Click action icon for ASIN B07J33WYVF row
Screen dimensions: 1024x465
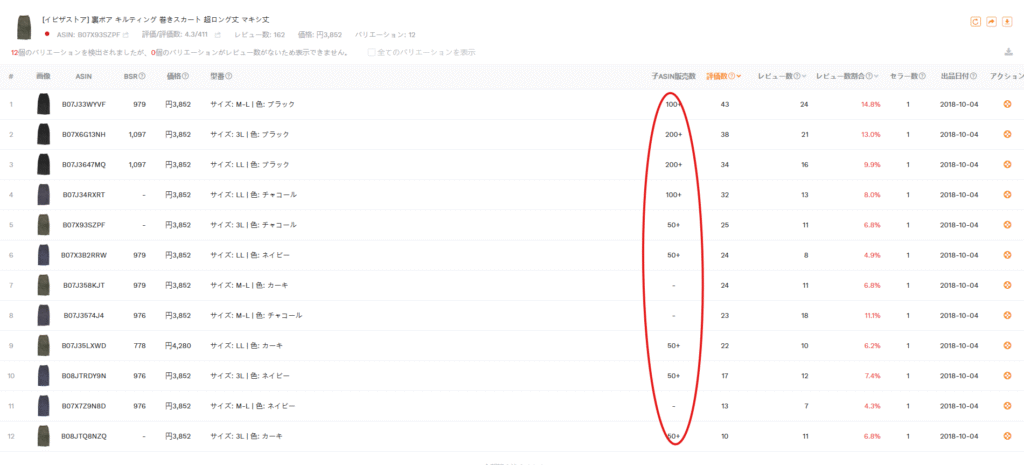pyautogui.click(x=1007, y=104)
